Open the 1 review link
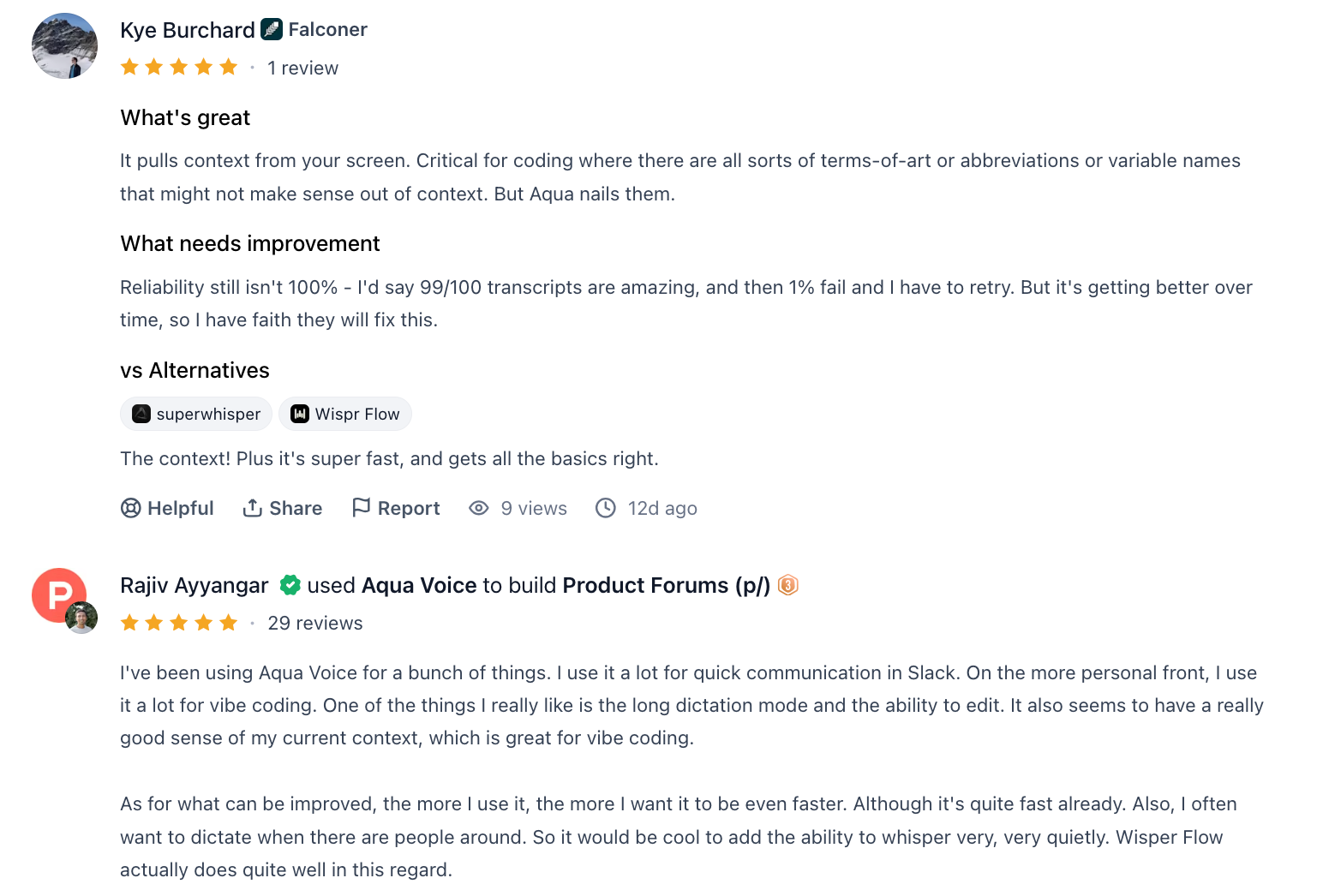 [x=302, y=67]
